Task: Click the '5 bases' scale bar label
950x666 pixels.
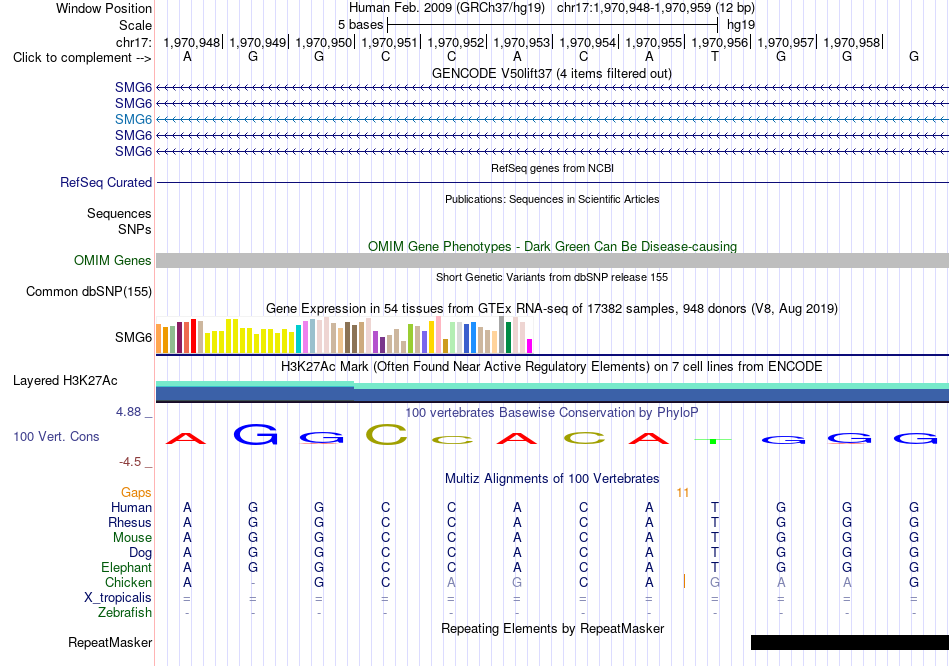Action: pos(360,25)
